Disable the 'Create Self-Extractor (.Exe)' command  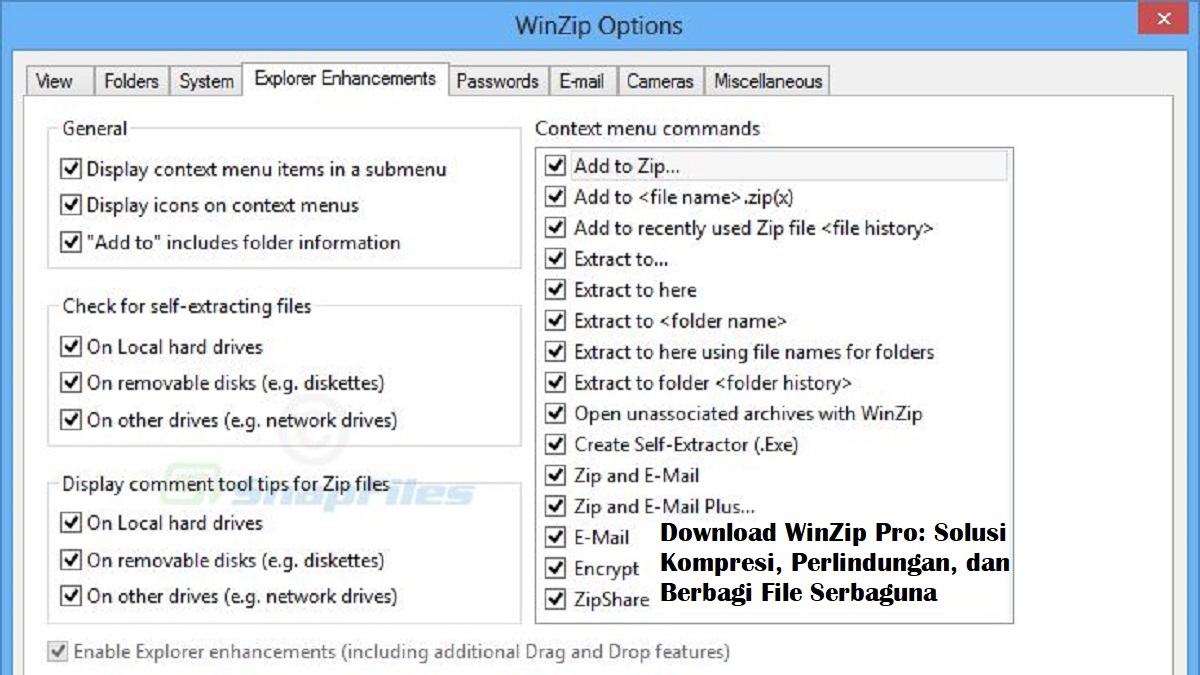(x=555, y=444)
